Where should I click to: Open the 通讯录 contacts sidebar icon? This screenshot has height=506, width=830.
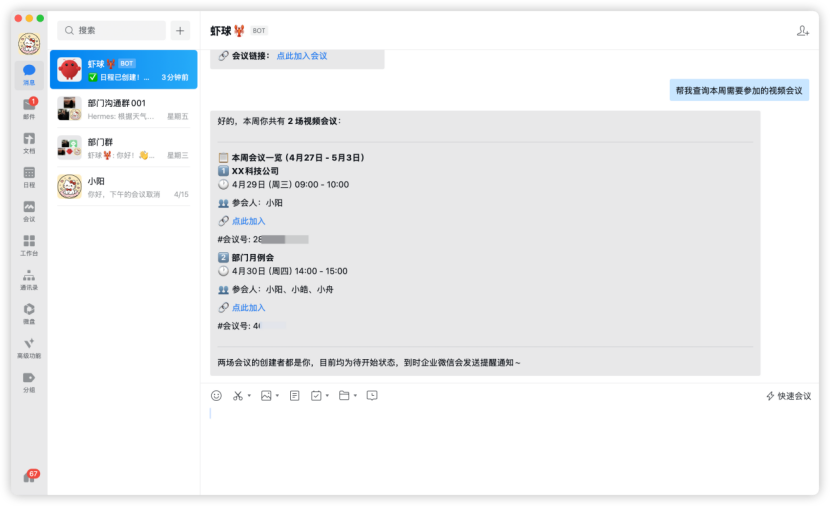pos(29,279)
